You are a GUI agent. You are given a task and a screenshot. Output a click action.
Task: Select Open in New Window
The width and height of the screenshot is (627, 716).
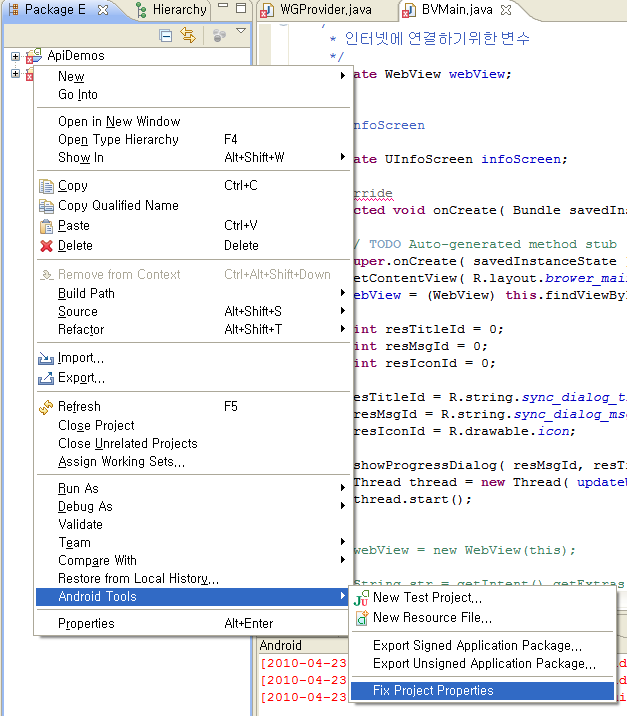coord(193,121)
